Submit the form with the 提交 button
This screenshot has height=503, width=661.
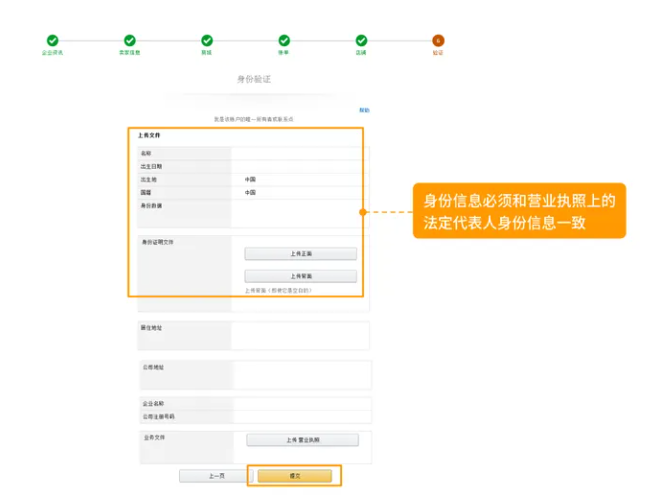point(294,476)
